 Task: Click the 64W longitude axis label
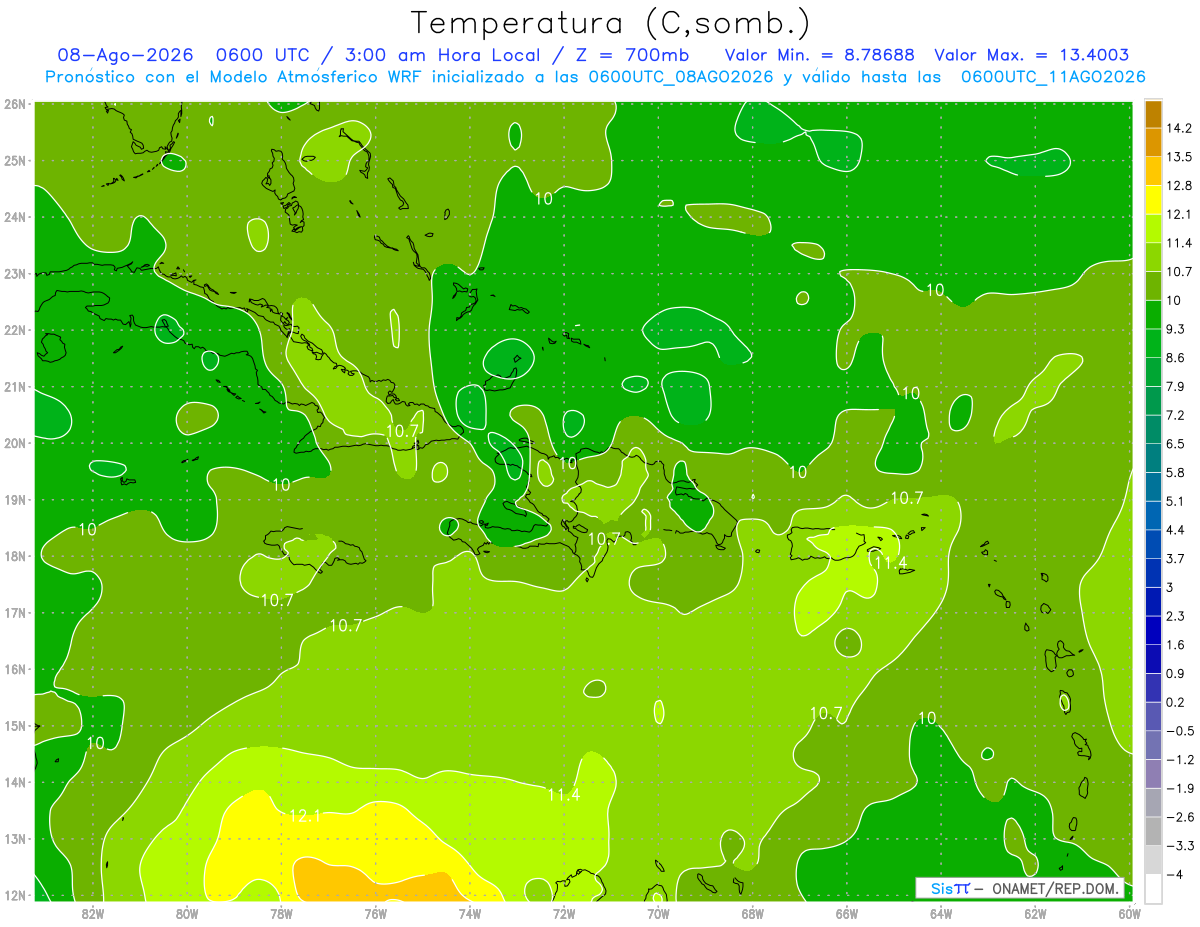pos(941,913)
